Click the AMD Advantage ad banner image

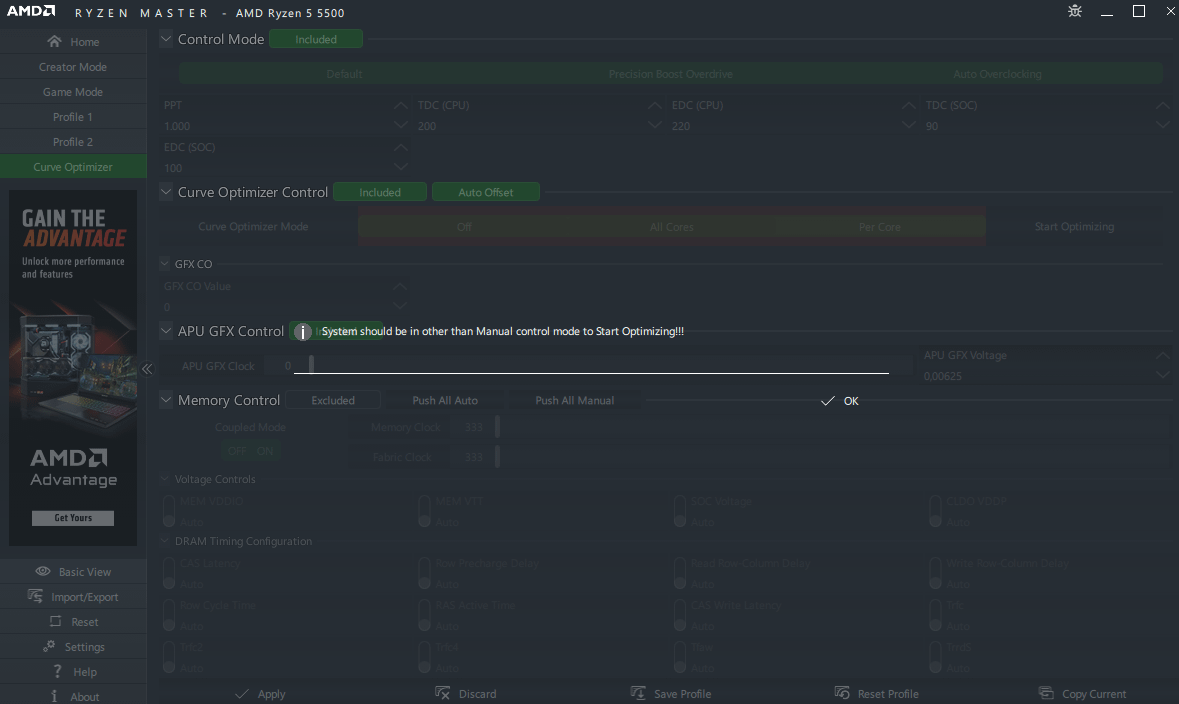(73, 368)
